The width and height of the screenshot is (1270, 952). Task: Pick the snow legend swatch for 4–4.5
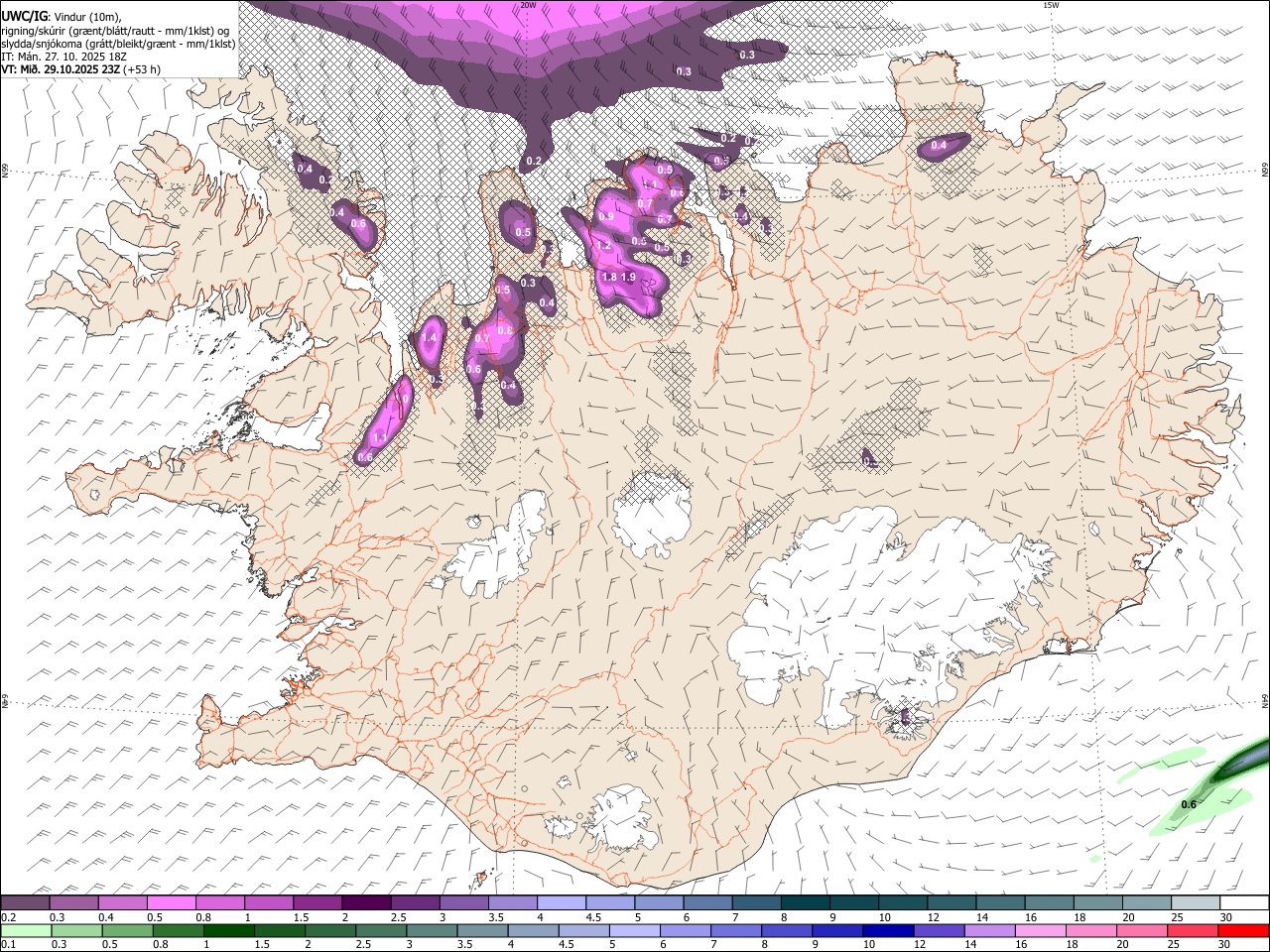562,903
